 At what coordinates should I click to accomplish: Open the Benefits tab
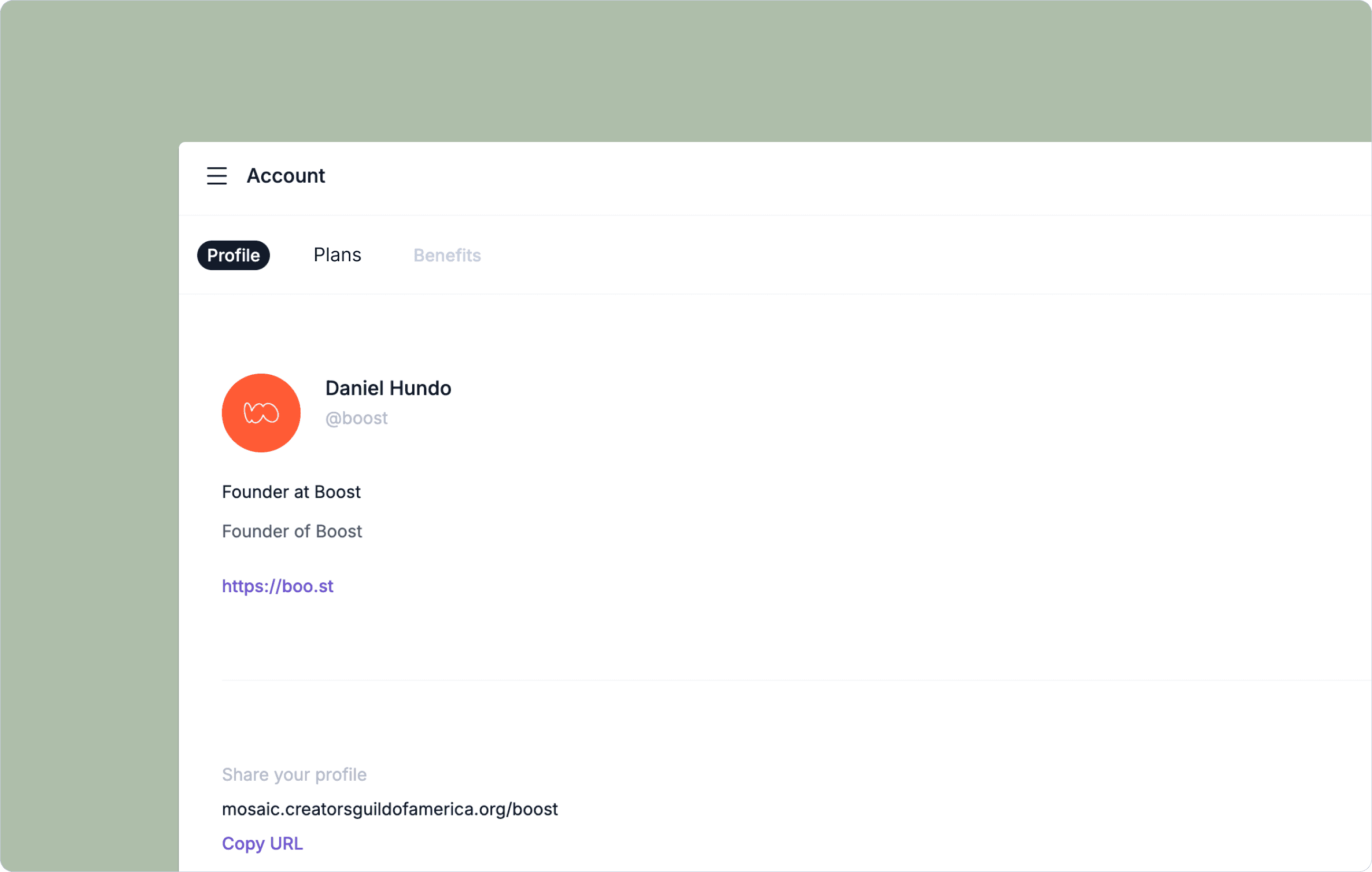447,255
